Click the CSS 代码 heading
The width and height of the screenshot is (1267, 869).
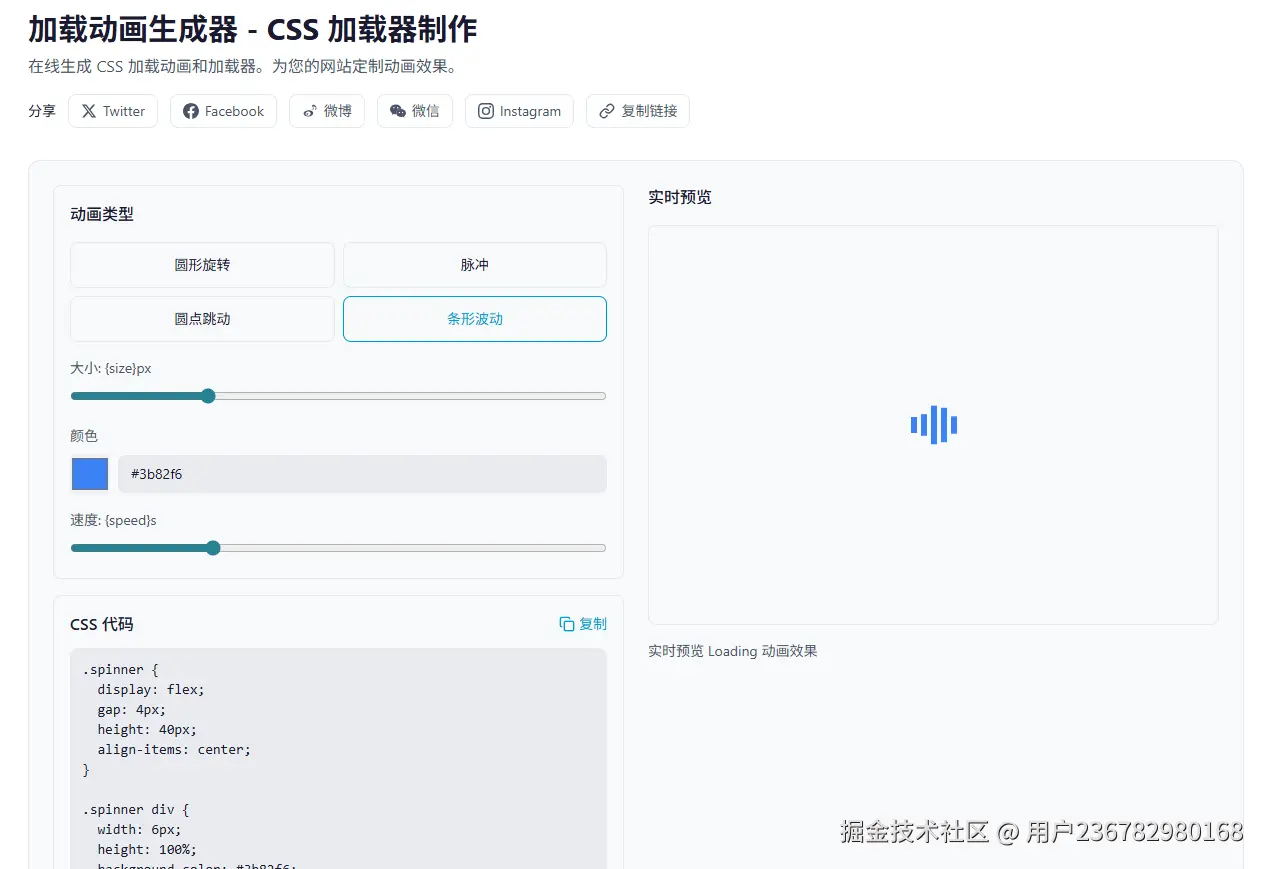tap(102, 624)
